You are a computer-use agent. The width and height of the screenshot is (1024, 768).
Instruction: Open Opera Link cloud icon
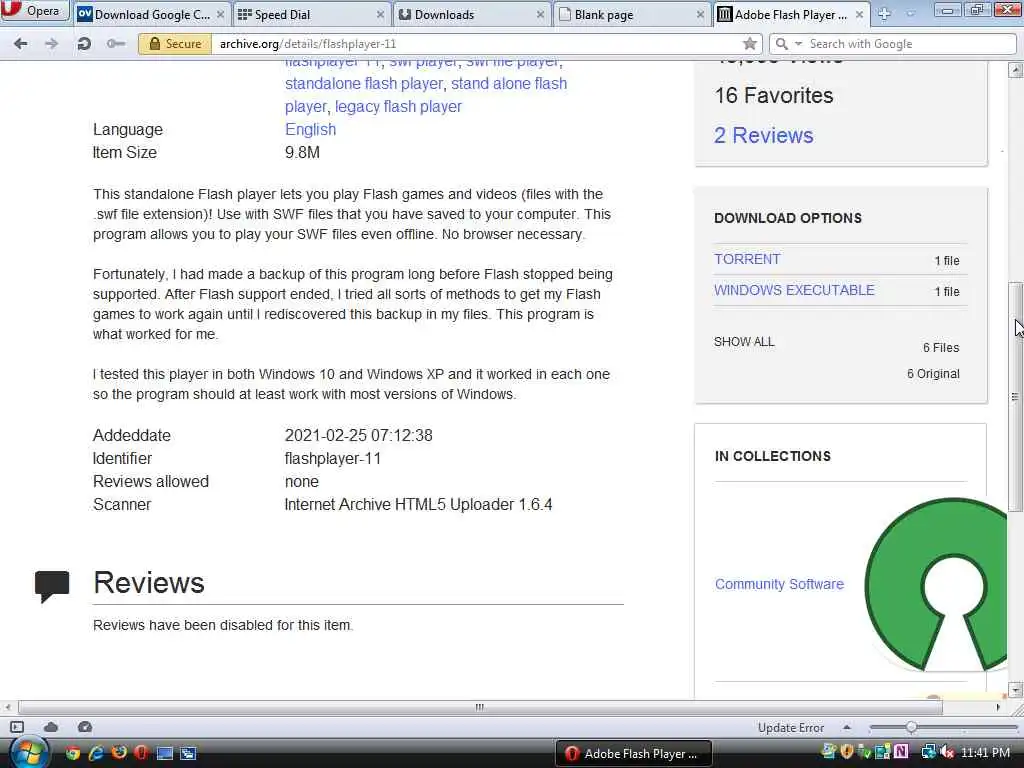[x=51, y=727]
